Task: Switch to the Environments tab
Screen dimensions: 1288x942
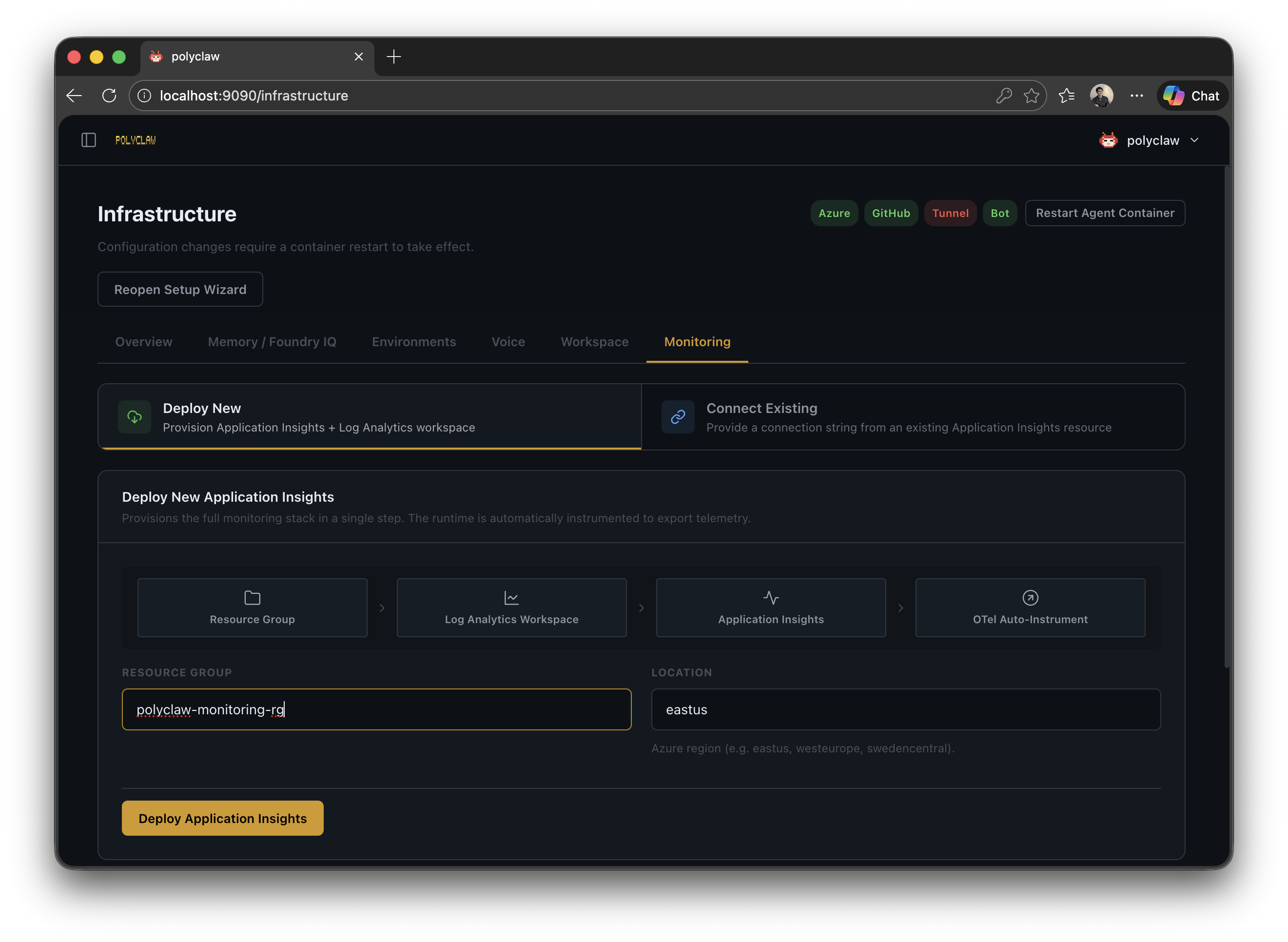Action: click(414, 342)
